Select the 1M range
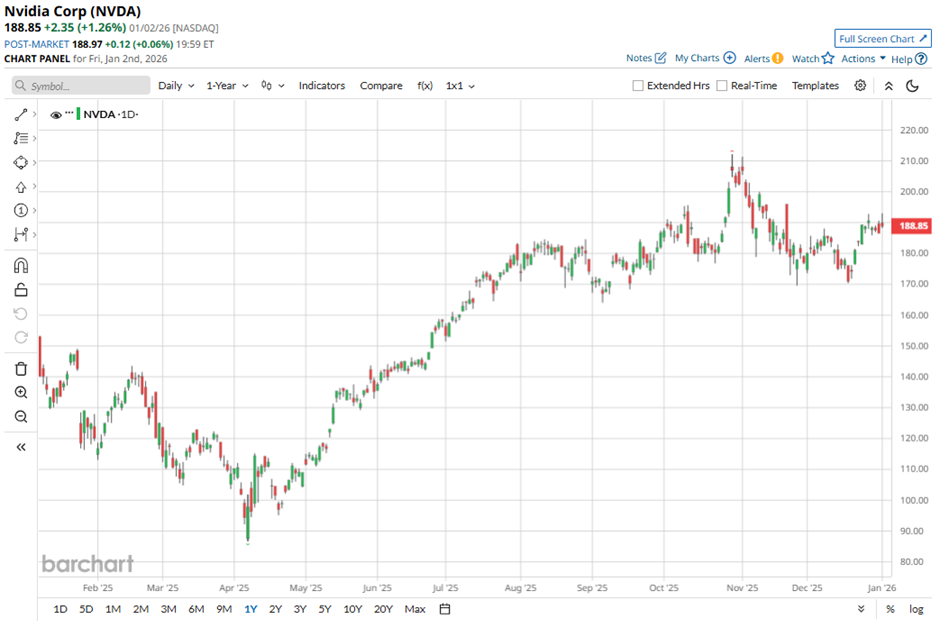The height and width of the screenshot is (628, 940). 113,609
